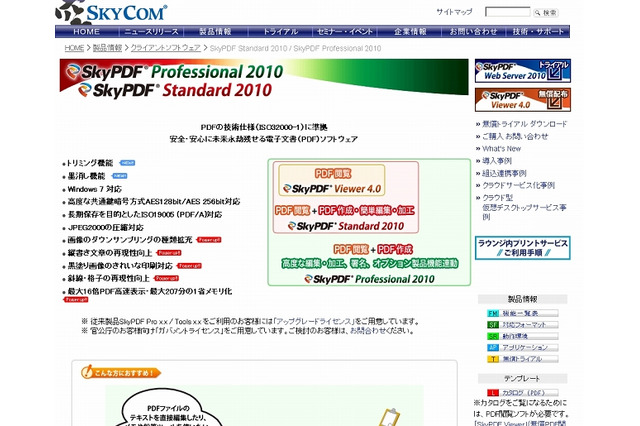Click the SkyPDF Standard 2010 diagram logo
The height and width of the screenshot is (426, 640).
point(346,226)
